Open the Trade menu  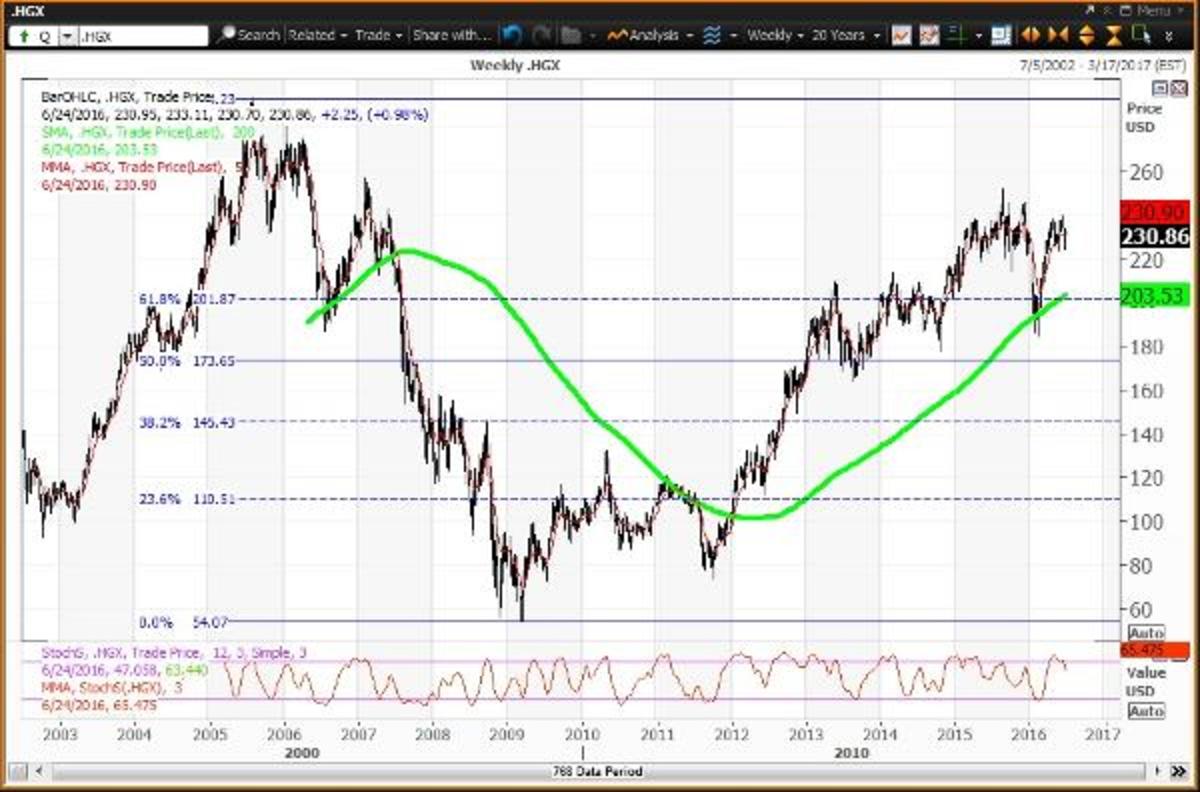pos(379,35)
